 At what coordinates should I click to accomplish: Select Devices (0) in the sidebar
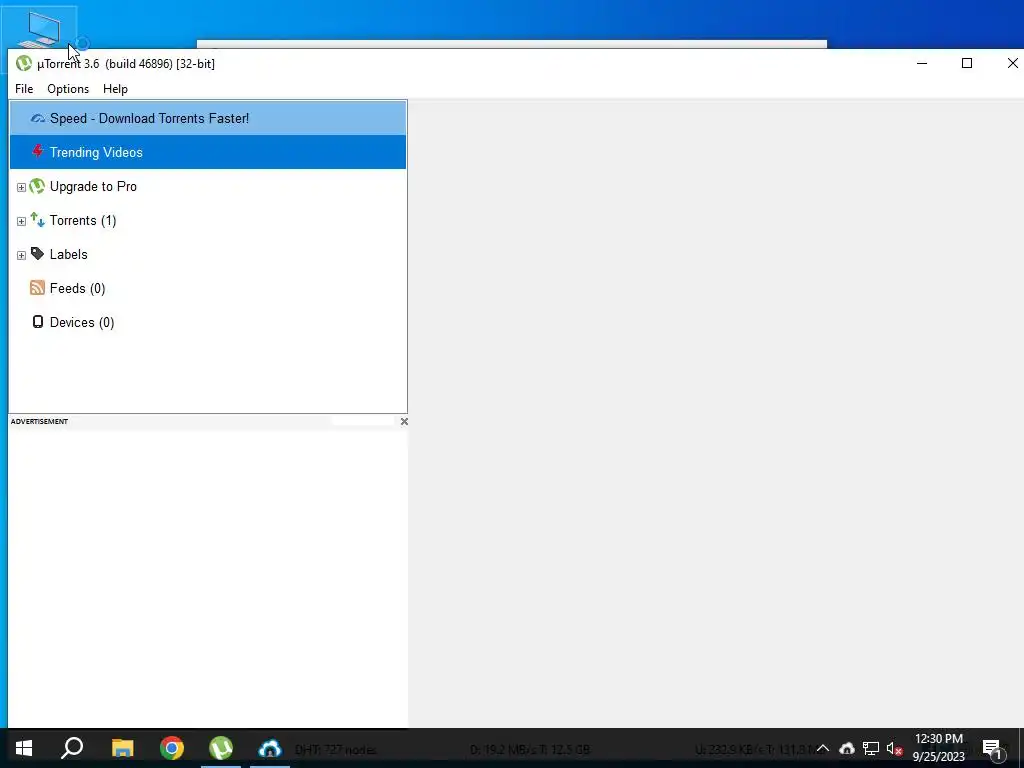pyautogui.click(x=82, y=322)
